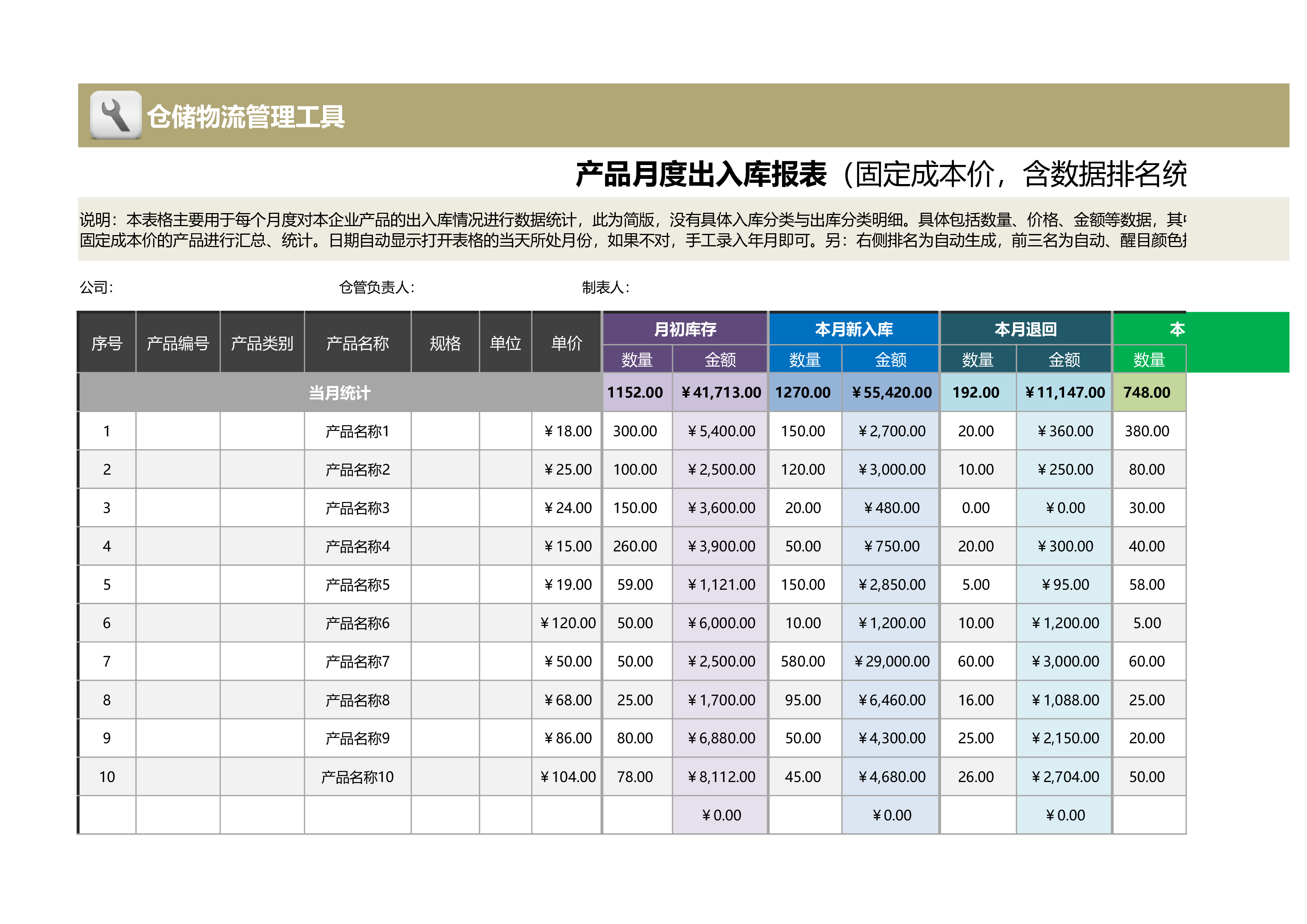Select opening amount ¥6,880.00
The height and width of the screenshot is (924, 1307).
[x=721, y=738]
